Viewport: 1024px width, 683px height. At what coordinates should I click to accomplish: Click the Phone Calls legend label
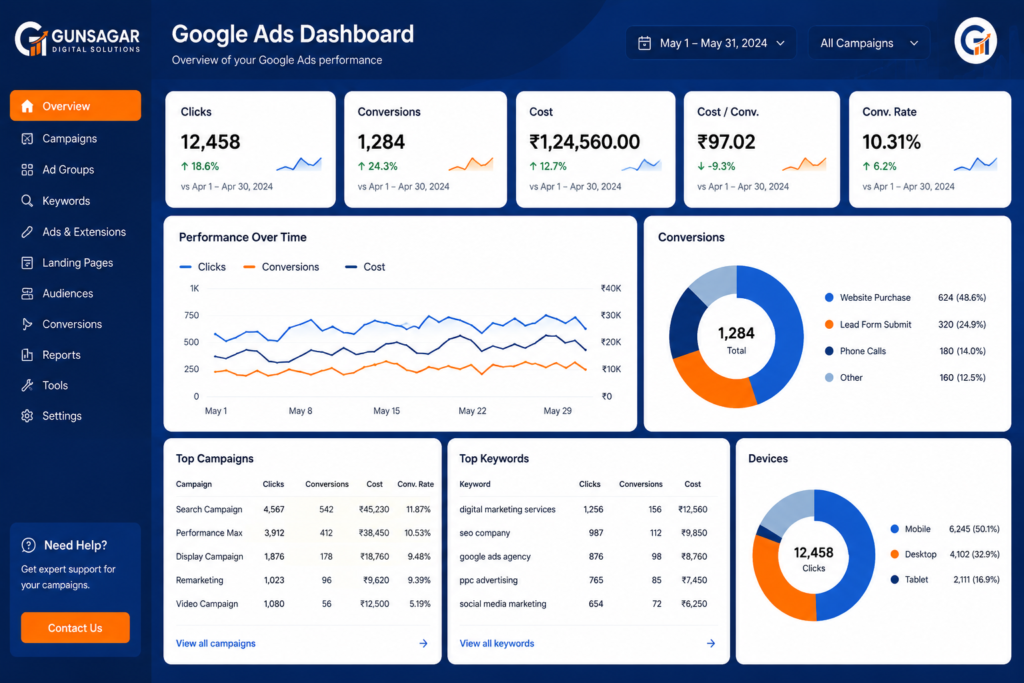point(863,351)
